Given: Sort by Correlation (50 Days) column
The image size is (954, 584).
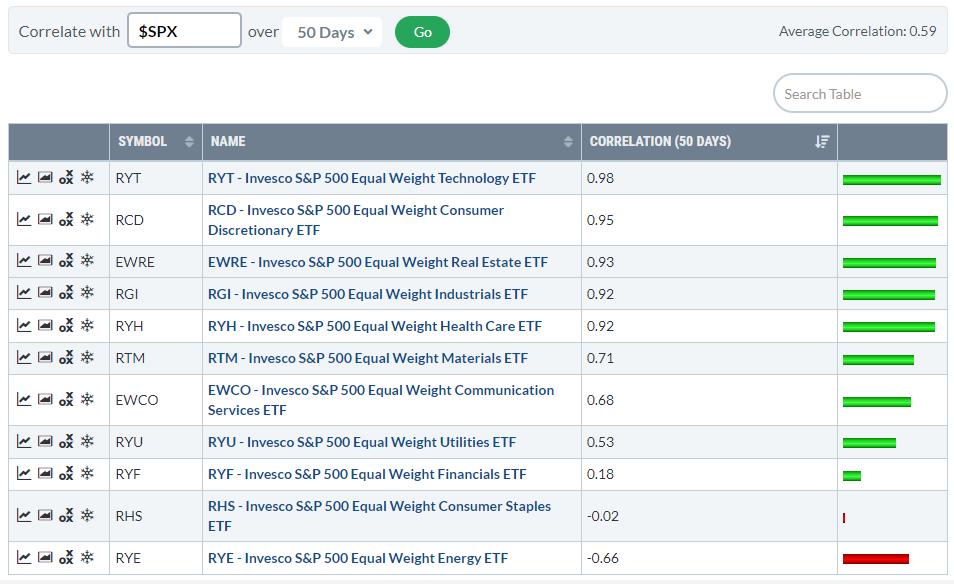Looking at the screenshot, I should (708, 142).
